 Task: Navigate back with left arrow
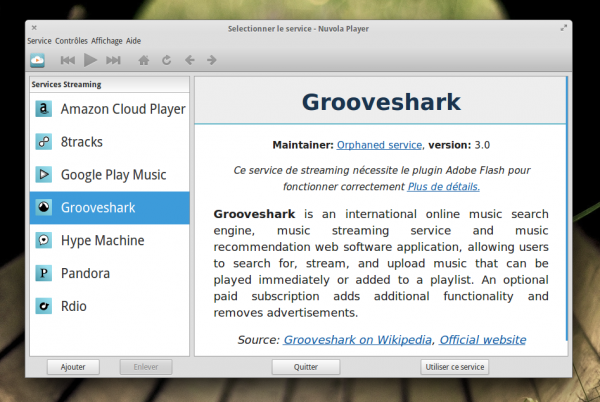pos(189,60)
